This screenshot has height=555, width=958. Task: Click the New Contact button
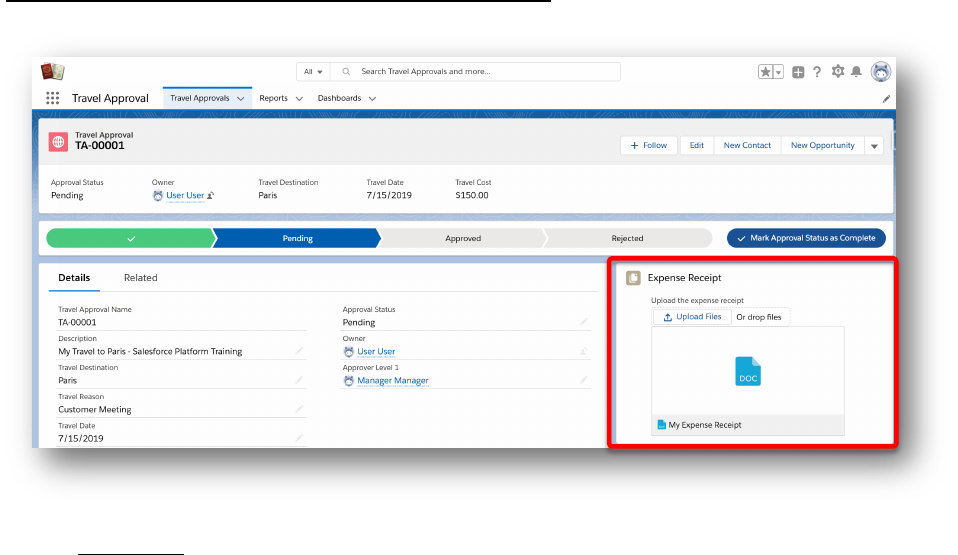coord(747,145)
